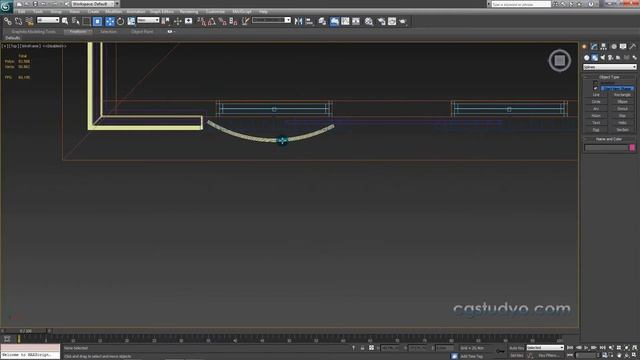This screenshot has width=640, height=360.
Task: Switch to Motion command panel tab
Action: [x=613, y=47]
